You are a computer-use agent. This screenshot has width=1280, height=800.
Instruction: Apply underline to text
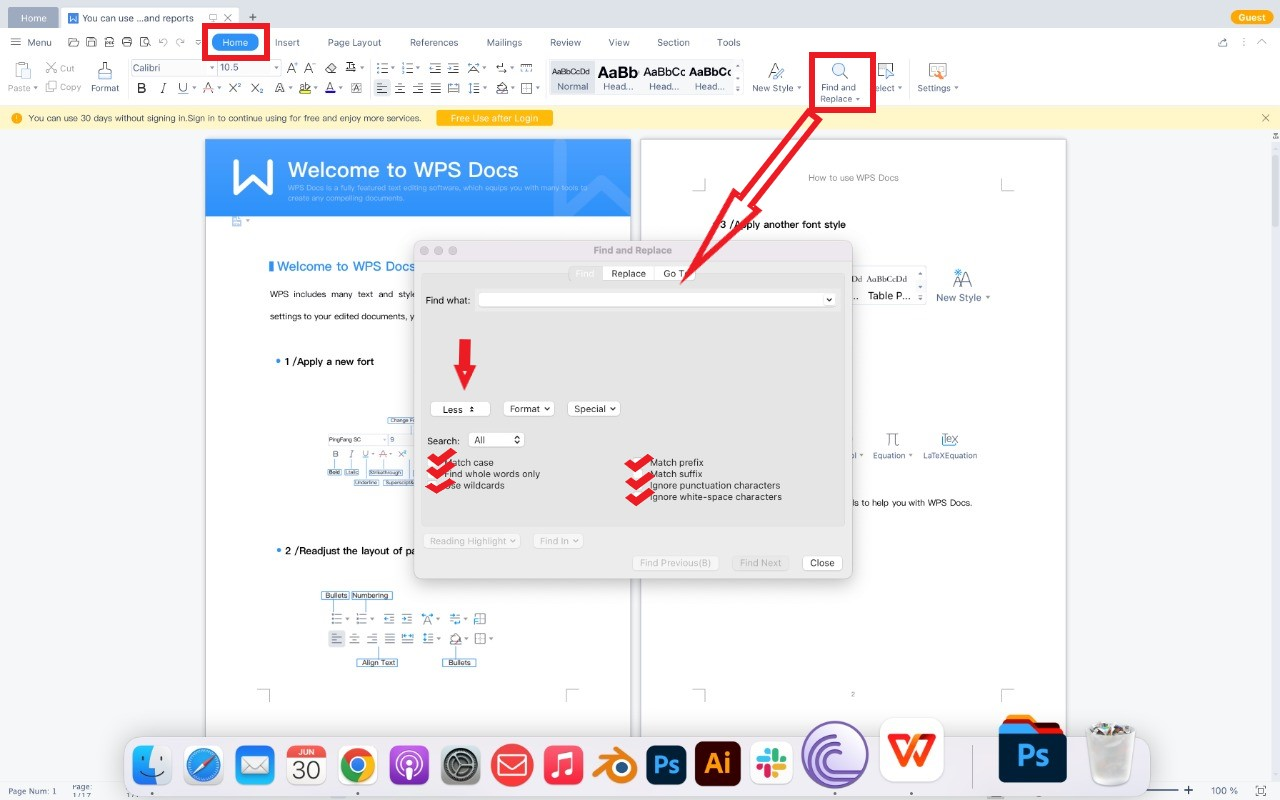point(181,88)
